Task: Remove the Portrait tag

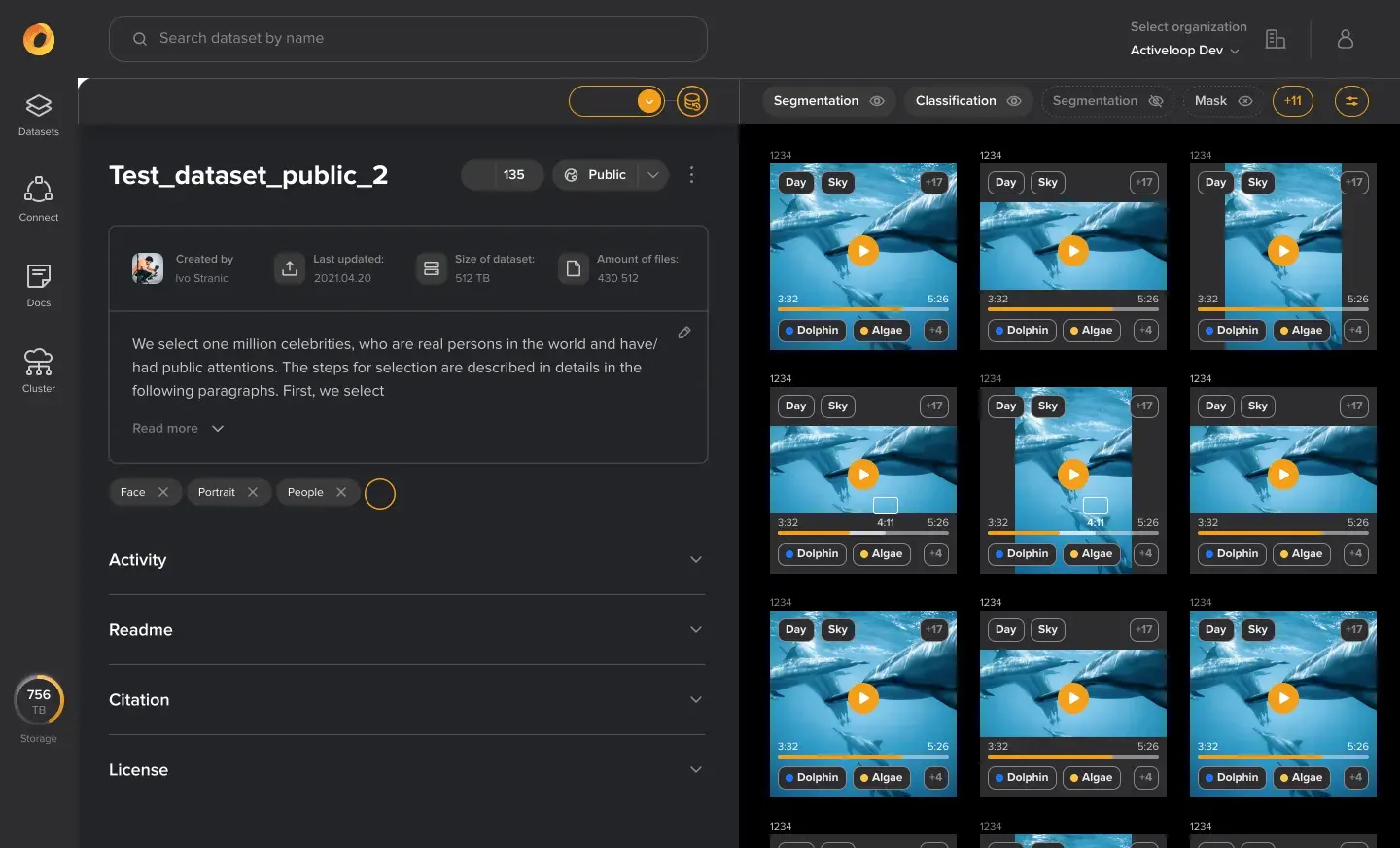Action: [x=253, y=493]
